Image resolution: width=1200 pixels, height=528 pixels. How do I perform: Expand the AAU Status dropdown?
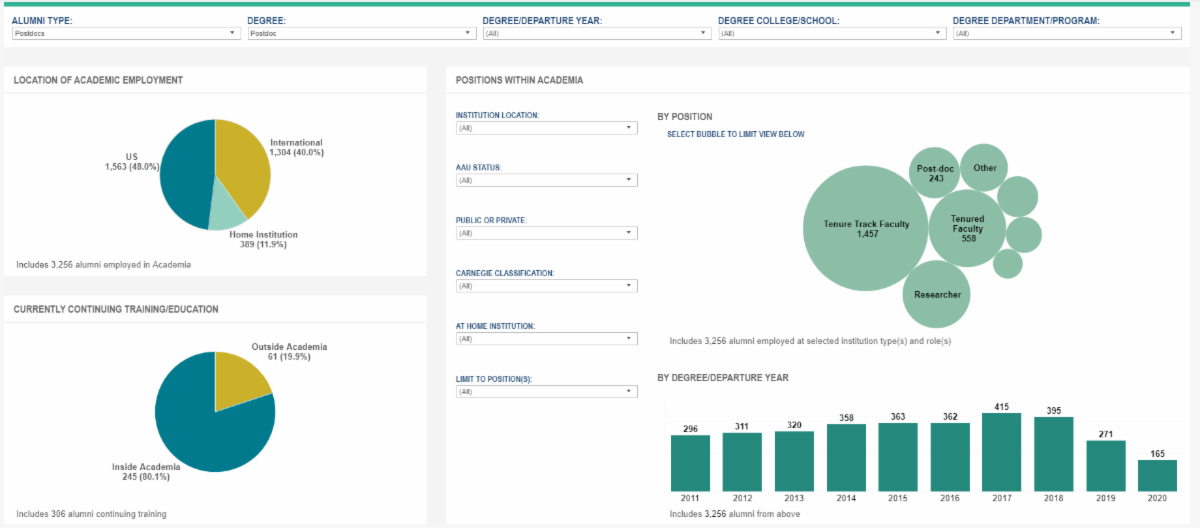tap(546, 180)
